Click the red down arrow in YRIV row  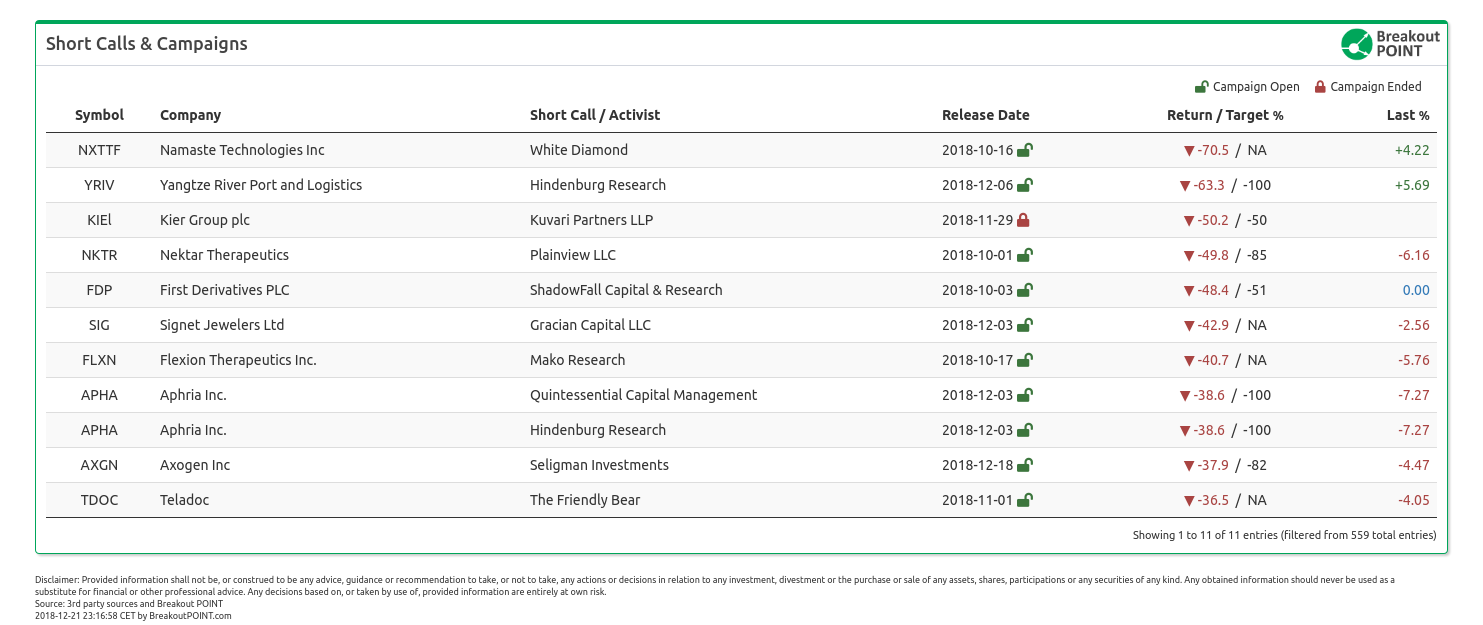[x=1185, y=186]
